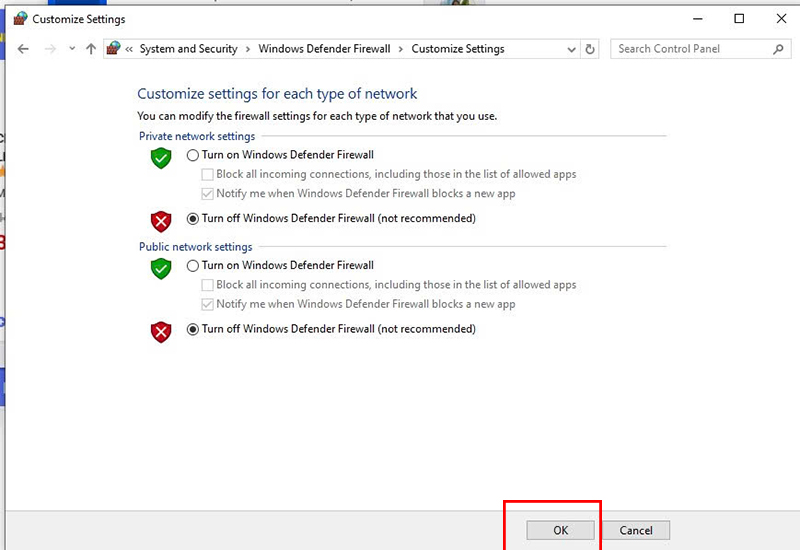Open Windows Defender Firewall breadcrumb
The height and width of the screenshot is (550, 800).
(324, 49)
